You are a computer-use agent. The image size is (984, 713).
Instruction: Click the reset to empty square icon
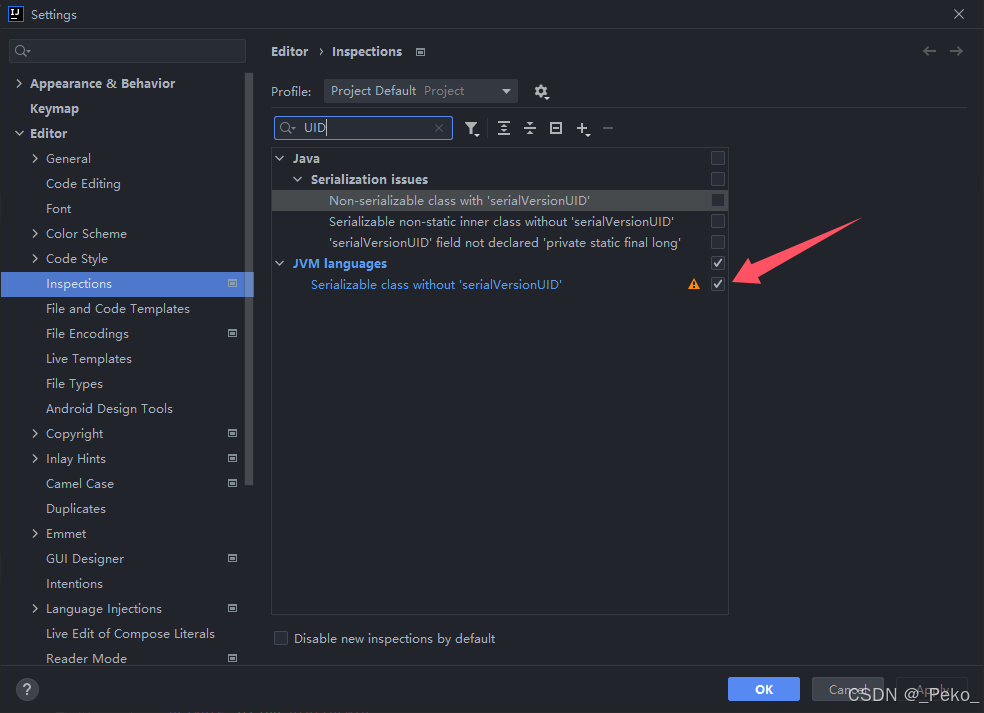point(556,128)
